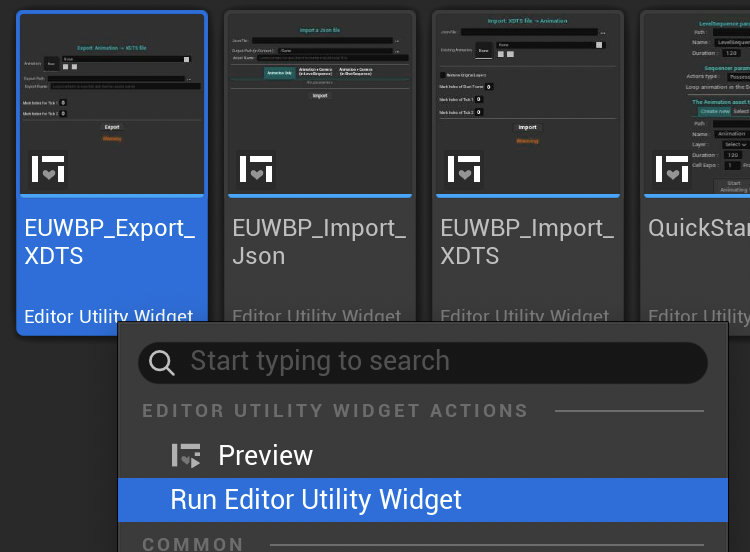This screenshot has height=552, width=750.
Task: Click the Editor Utility Widget Actions section header
Action: pos(335,411)
